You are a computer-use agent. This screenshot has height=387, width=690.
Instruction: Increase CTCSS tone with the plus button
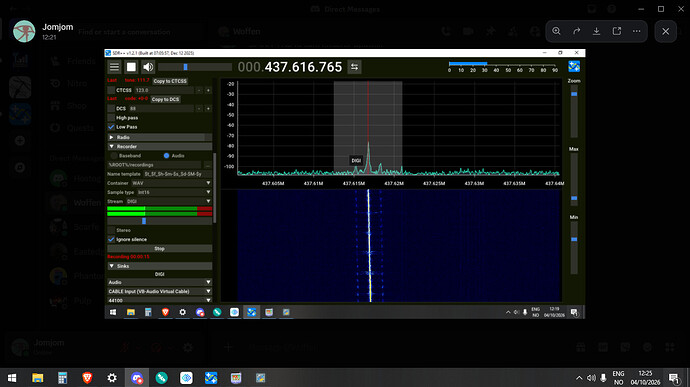click(x=208, y=90)
